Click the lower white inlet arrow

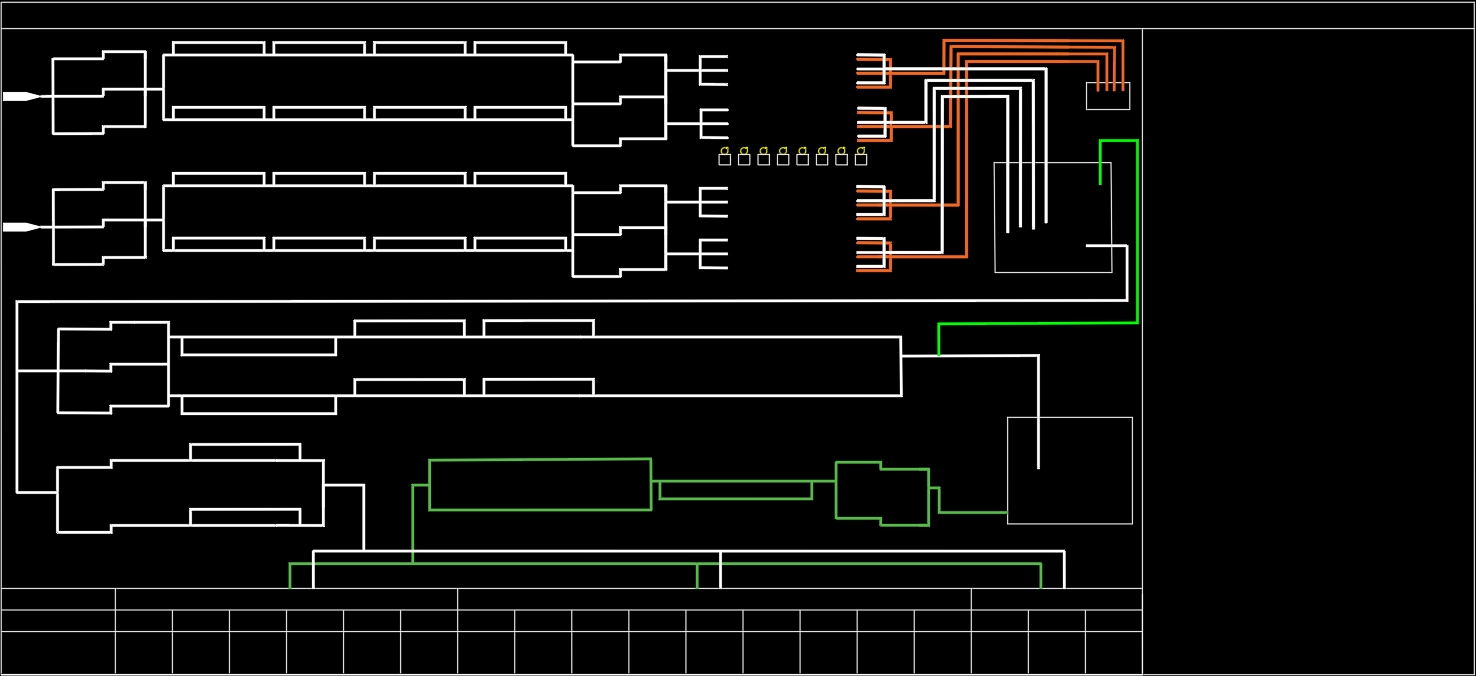tap(21, 227)
